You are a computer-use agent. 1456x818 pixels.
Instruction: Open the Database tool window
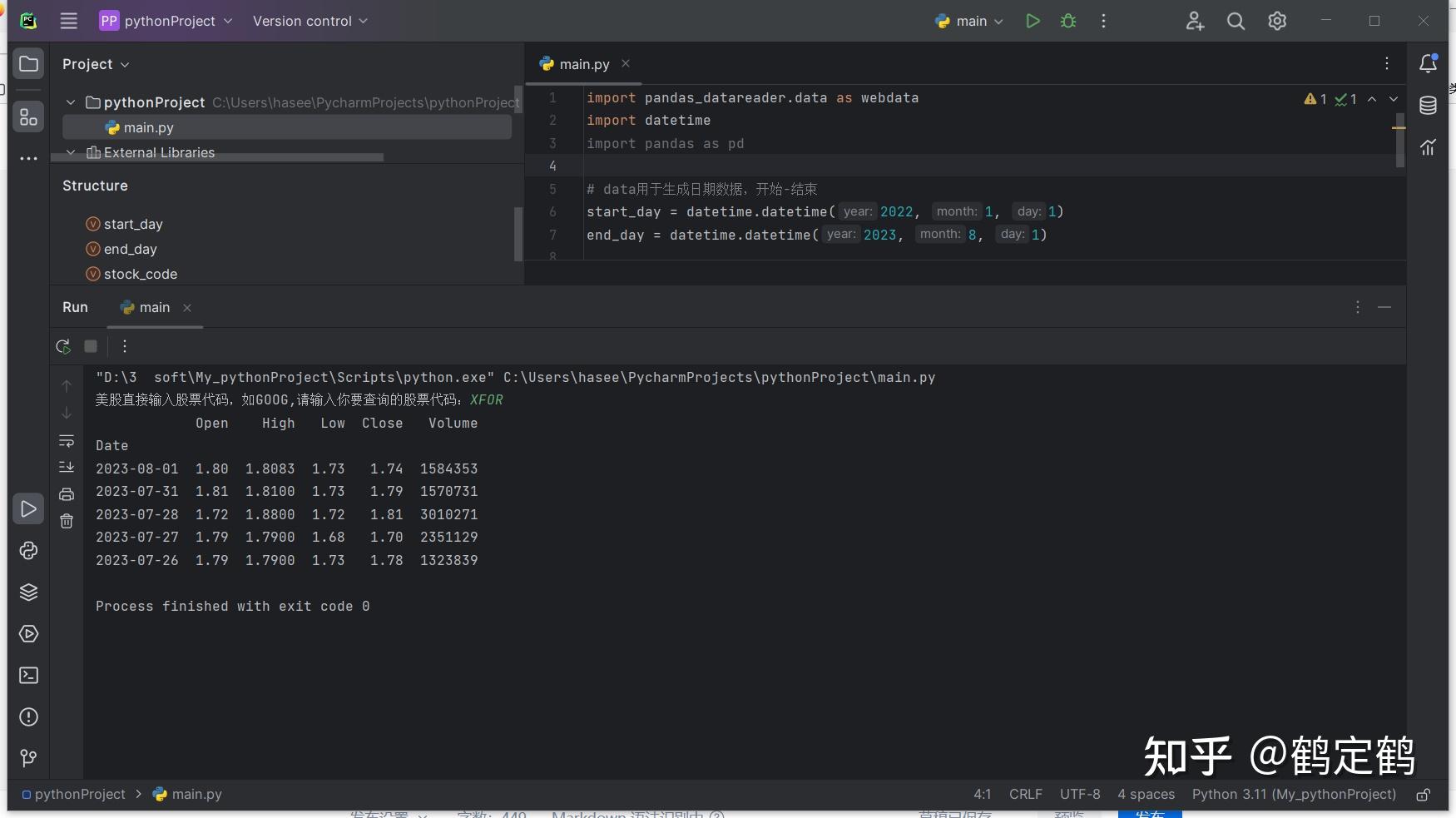point(1428,106)
